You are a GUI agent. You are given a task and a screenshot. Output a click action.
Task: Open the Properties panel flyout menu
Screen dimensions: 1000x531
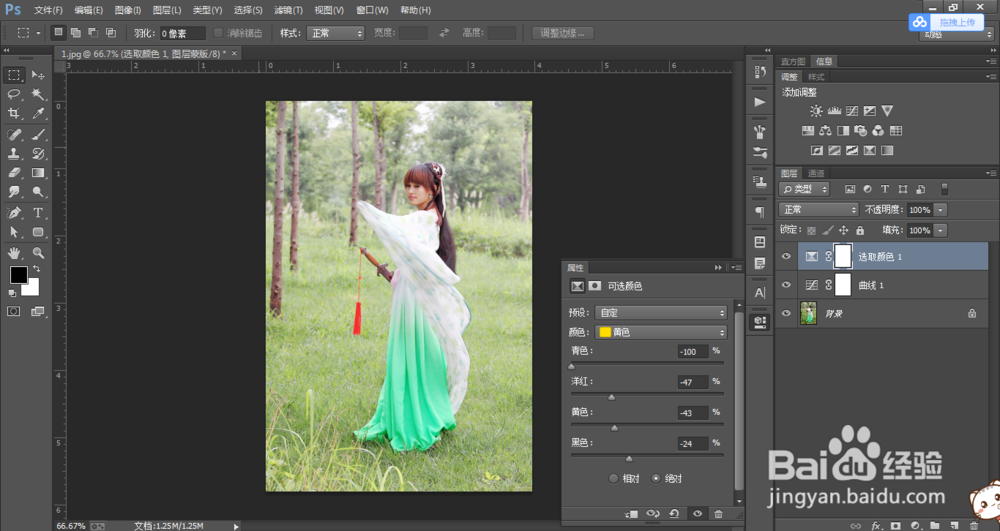[737, 268]
